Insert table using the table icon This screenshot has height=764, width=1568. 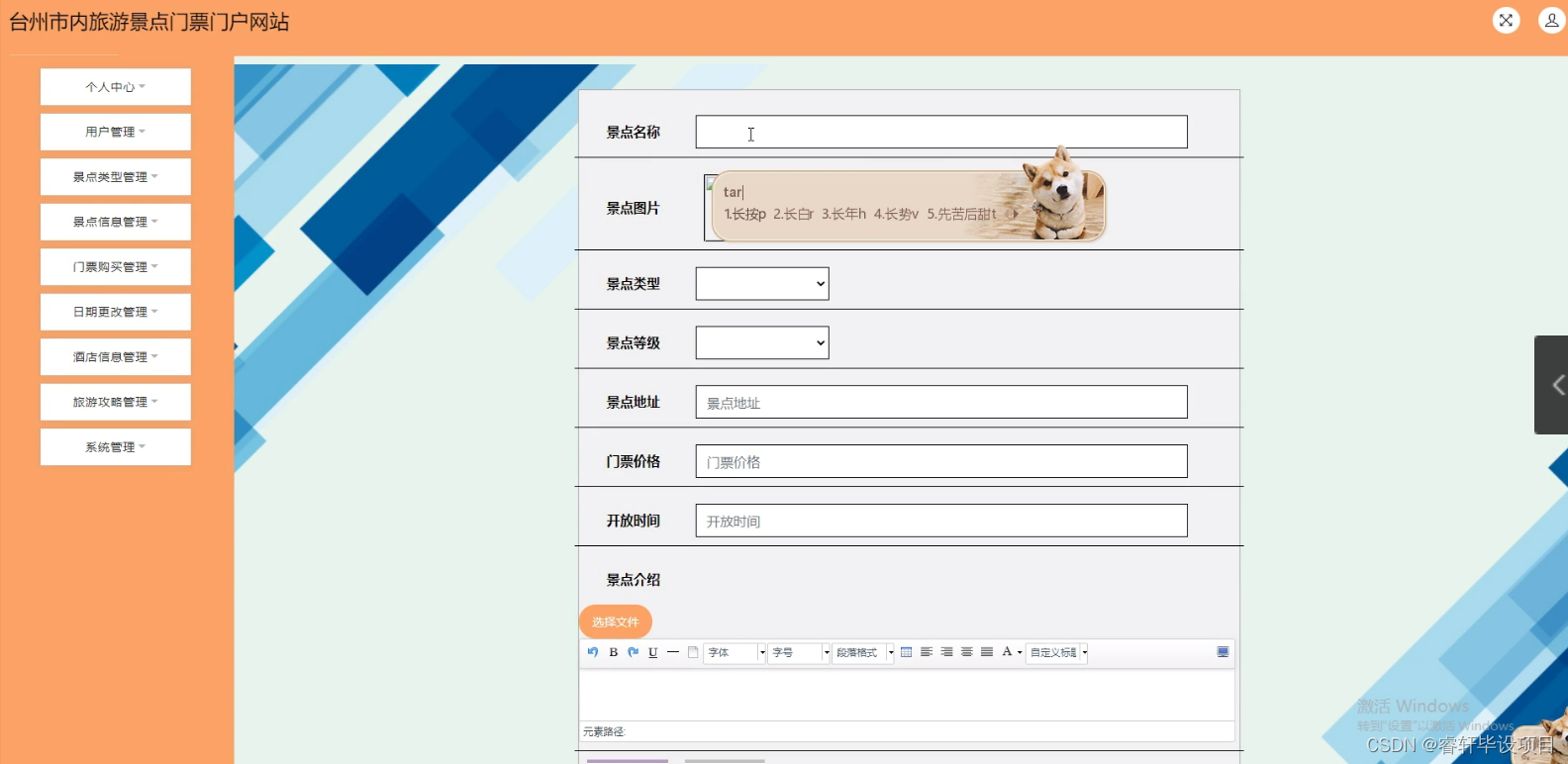pyautogui.click(x=906, y=652)
